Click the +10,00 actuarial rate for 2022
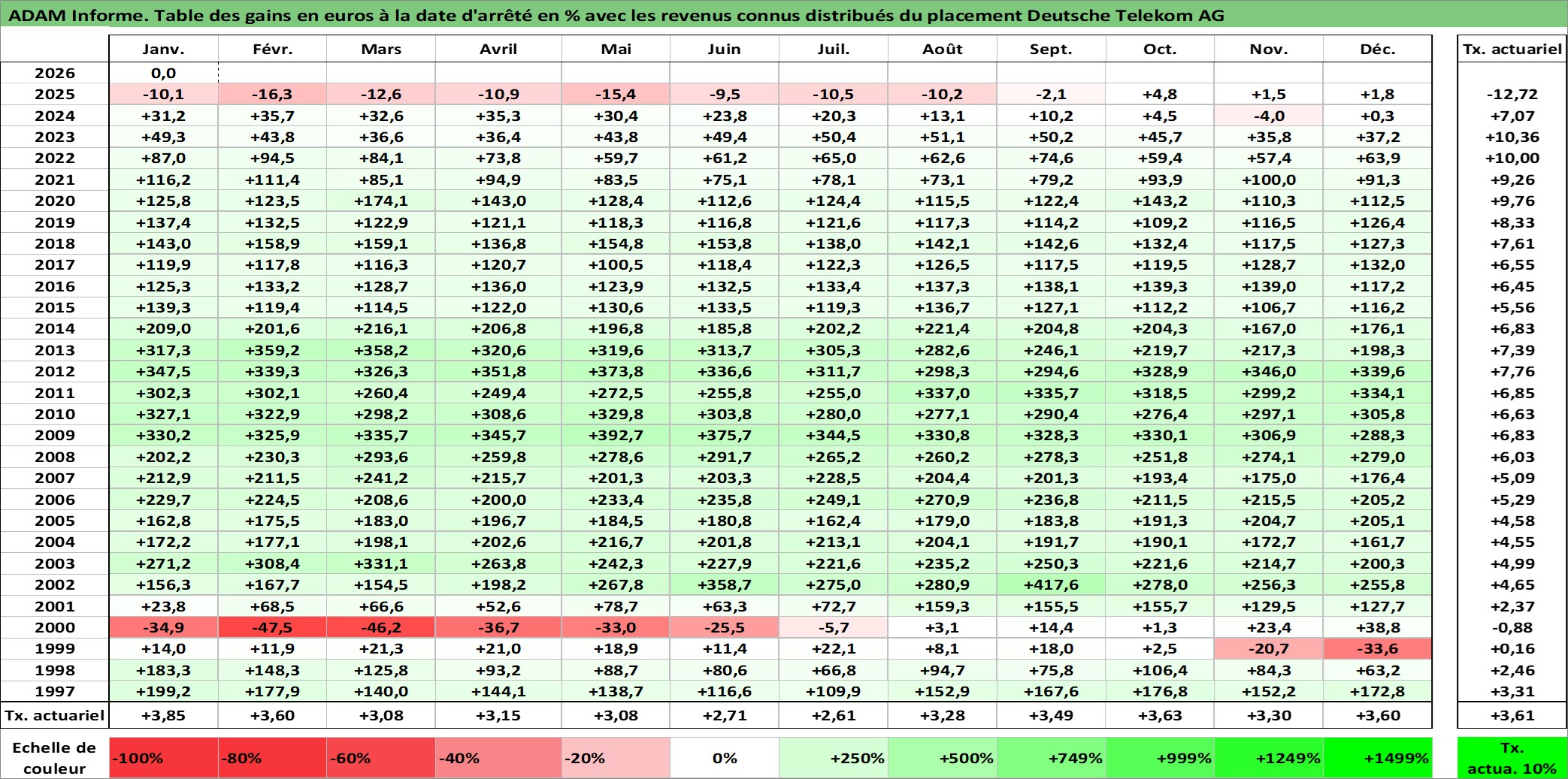 [x=1512, y=158]
